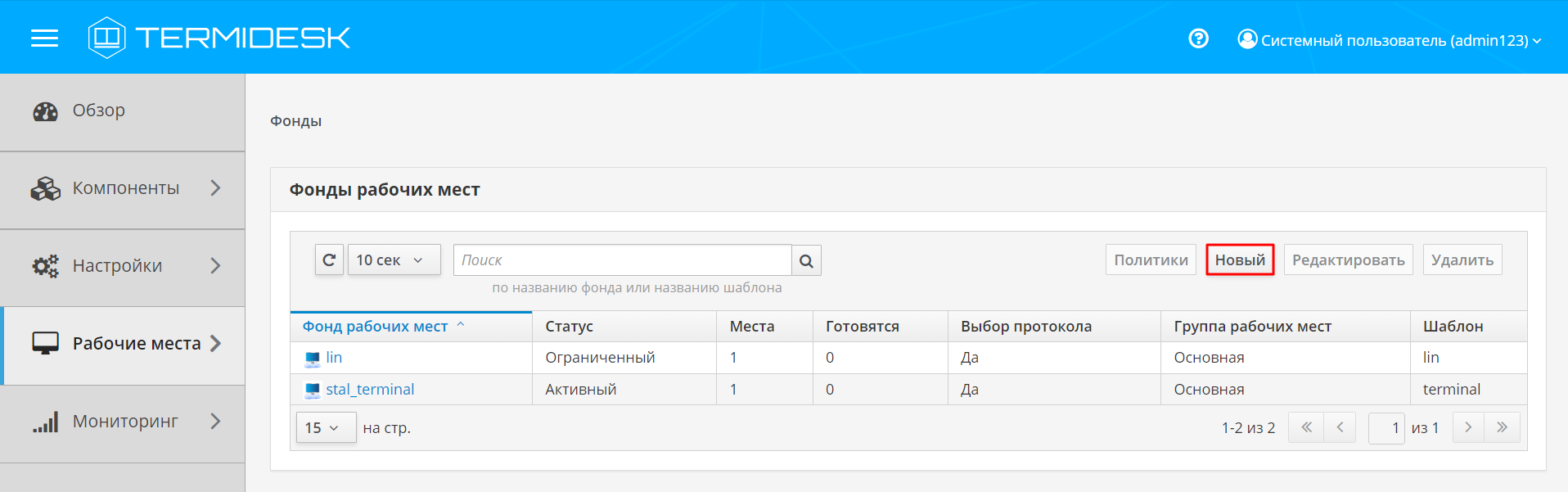Open the hamburger menu
Image resolution: width=1568 pixels, height=492 pixels.
pos(44,38)
